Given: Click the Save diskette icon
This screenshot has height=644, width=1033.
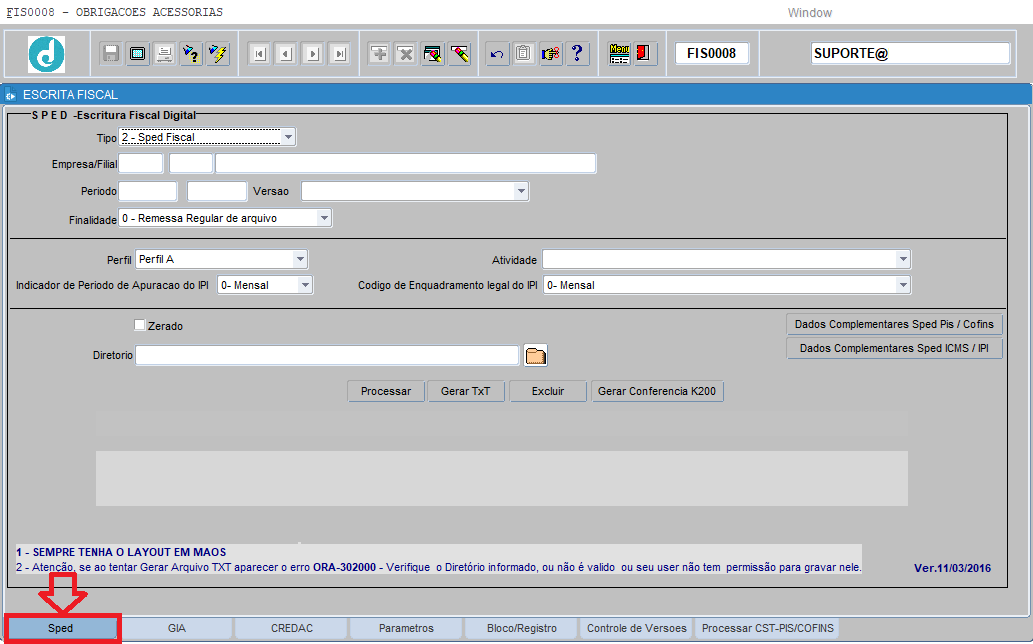Looking at the screenshot, I should point(111,53).
